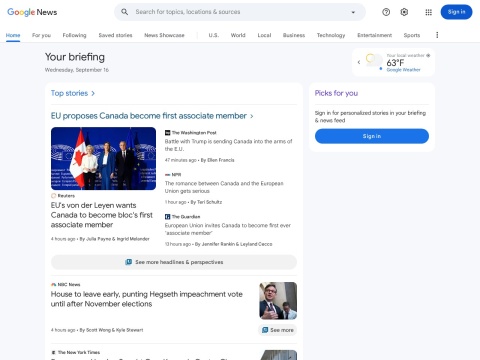Open Top stories heading link

(69, 93)
